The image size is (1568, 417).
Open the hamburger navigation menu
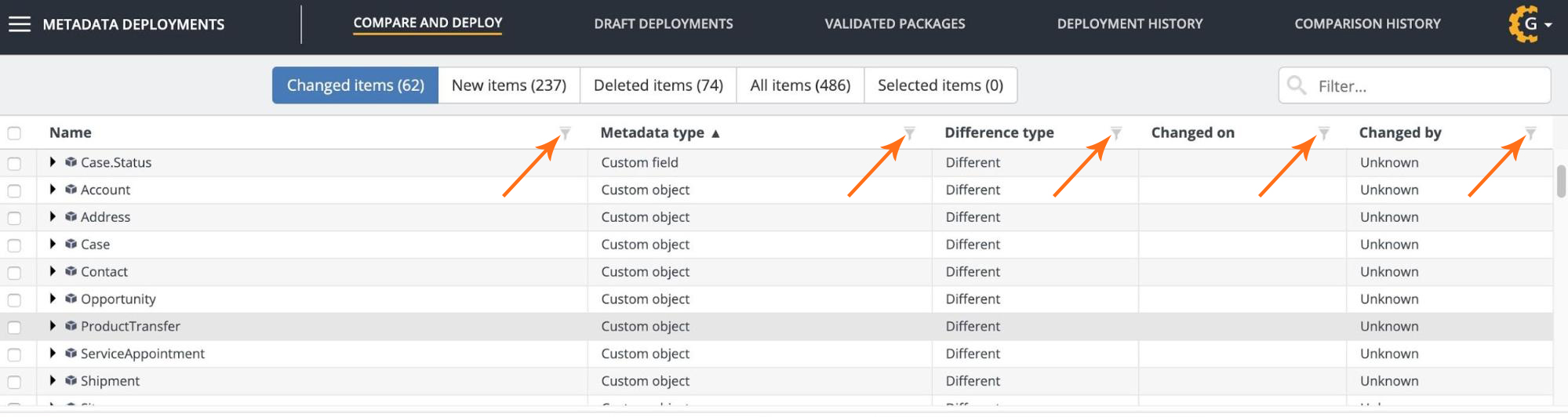click(20, 24)
